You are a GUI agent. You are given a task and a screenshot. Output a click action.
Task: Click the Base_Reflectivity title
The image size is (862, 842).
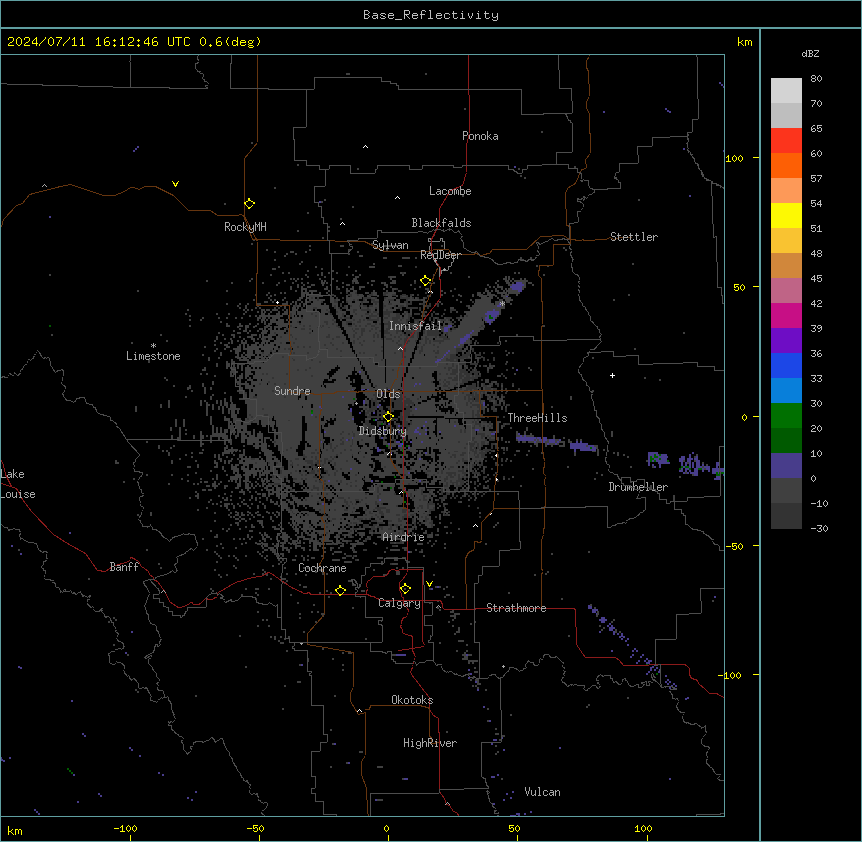431,15
